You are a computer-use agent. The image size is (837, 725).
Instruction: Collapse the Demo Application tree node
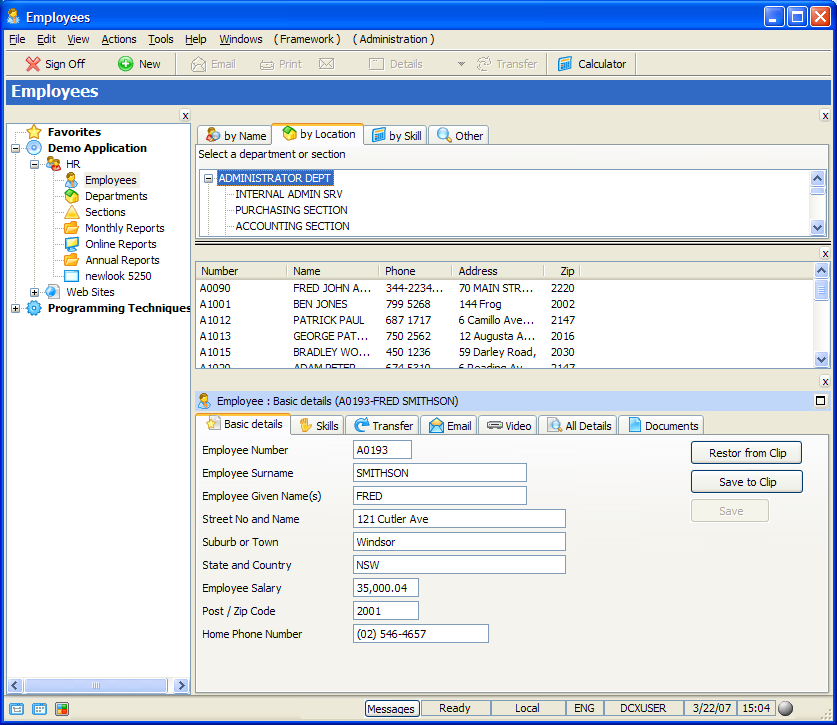(x=15, y=148)
